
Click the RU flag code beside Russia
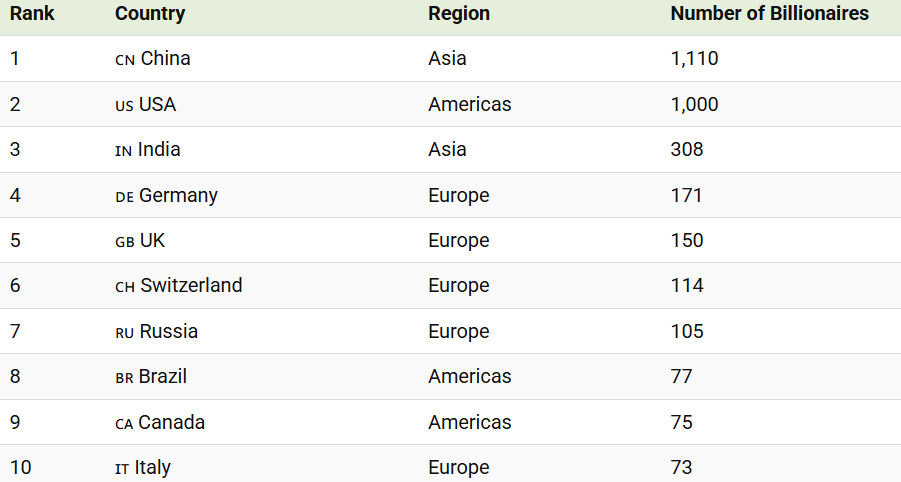pyautogui.click(x=125, y=333)
